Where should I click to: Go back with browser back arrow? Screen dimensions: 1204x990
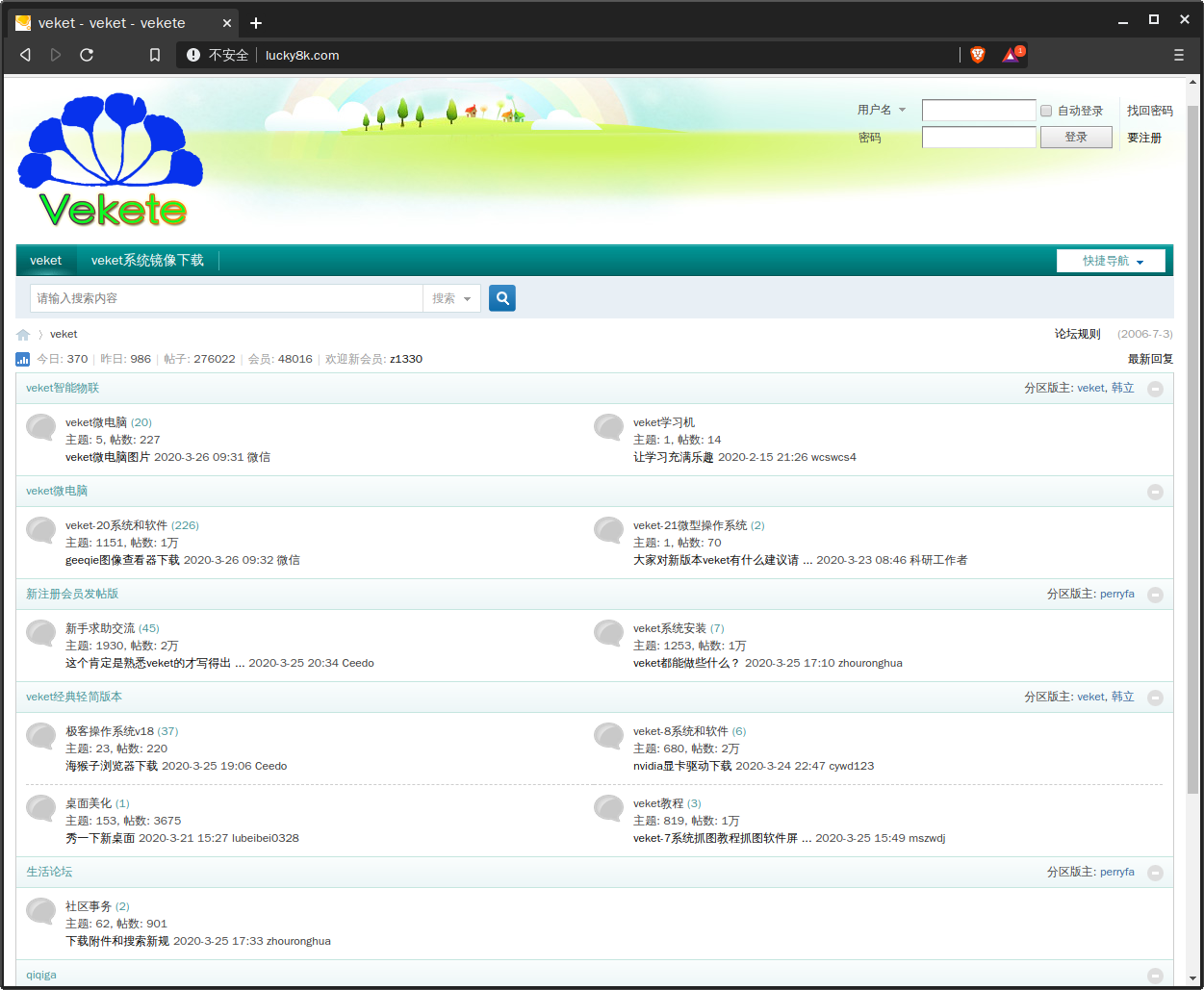(25, 55)
